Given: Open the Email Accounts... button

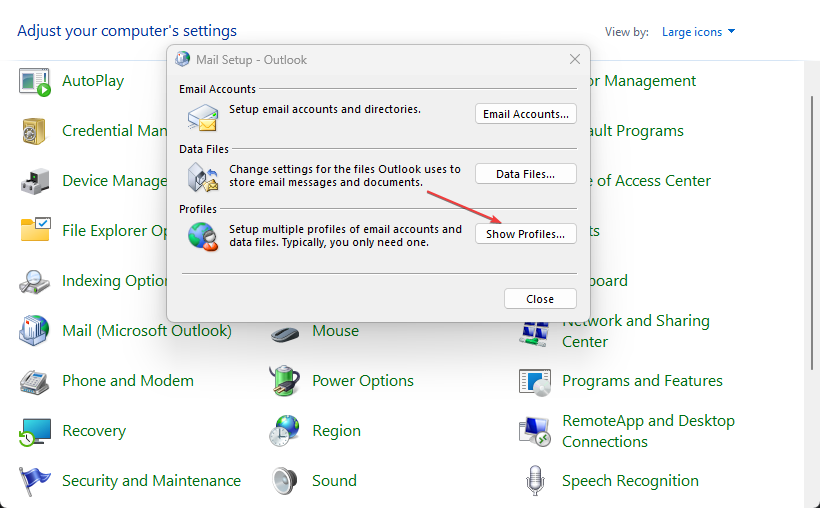Looking at the screenshot, I should 526,114.
